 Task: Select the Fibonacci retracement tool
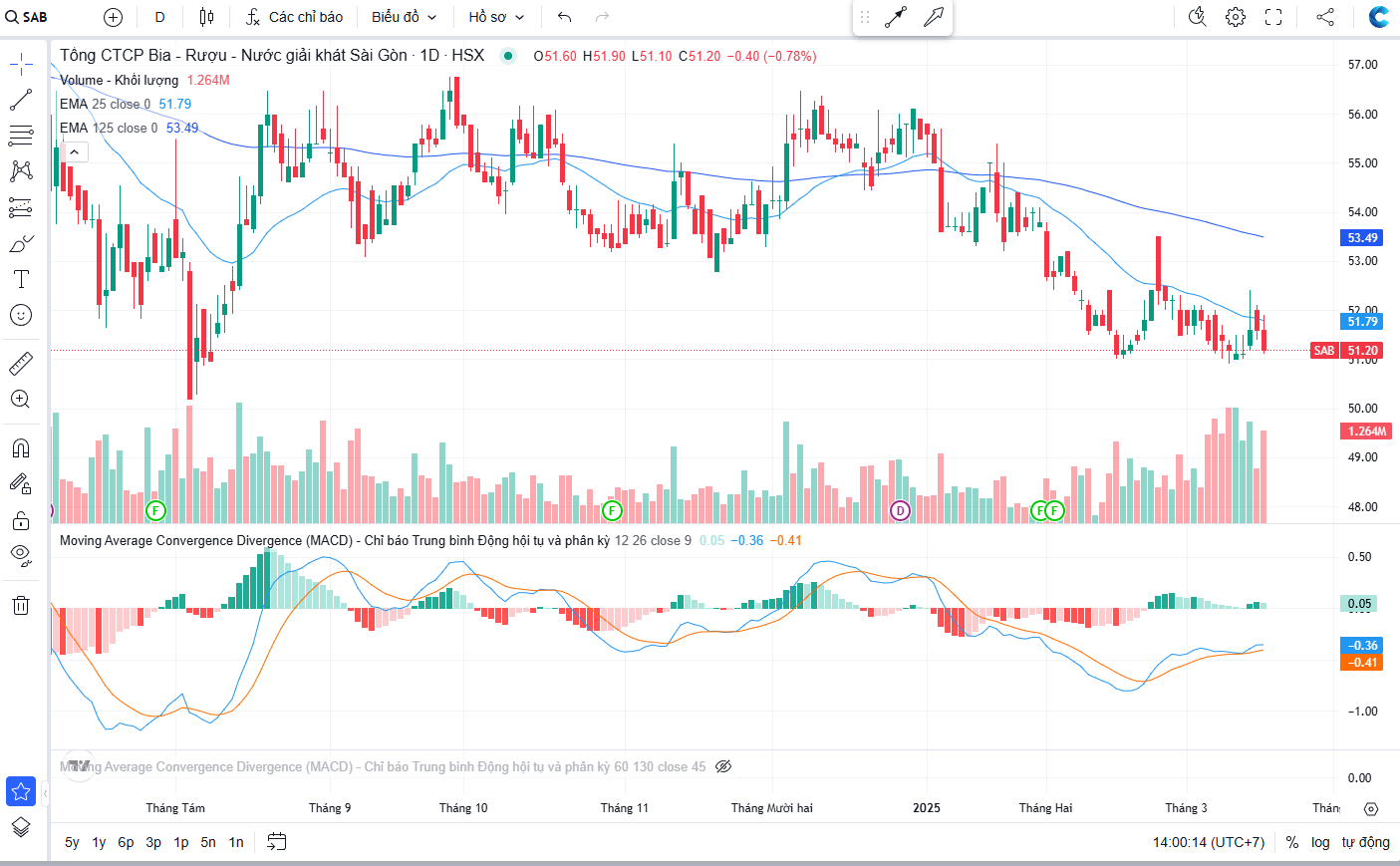(x=21, y=136)
